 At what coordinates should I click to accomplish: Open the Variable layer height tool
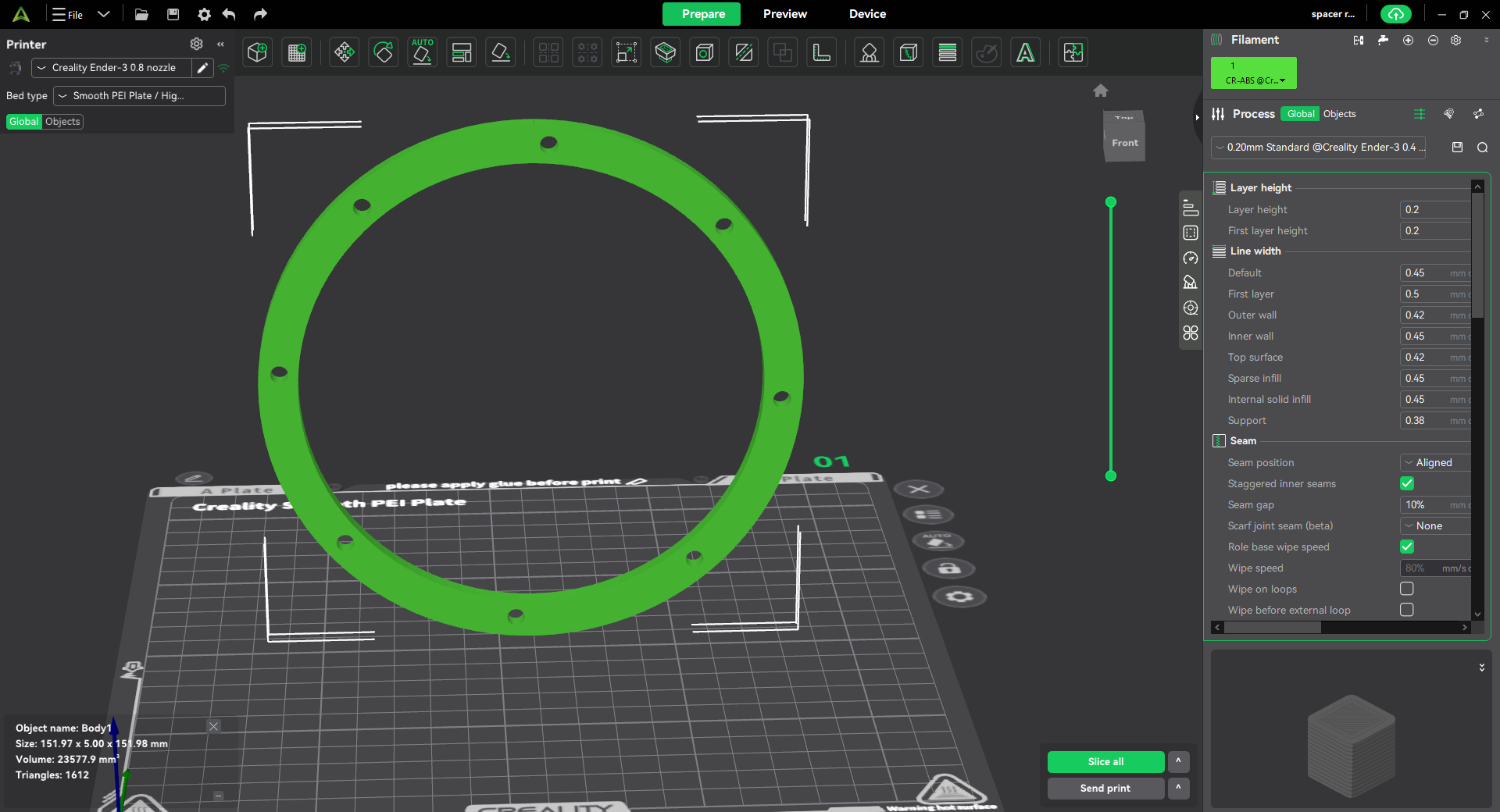(948, 52)
